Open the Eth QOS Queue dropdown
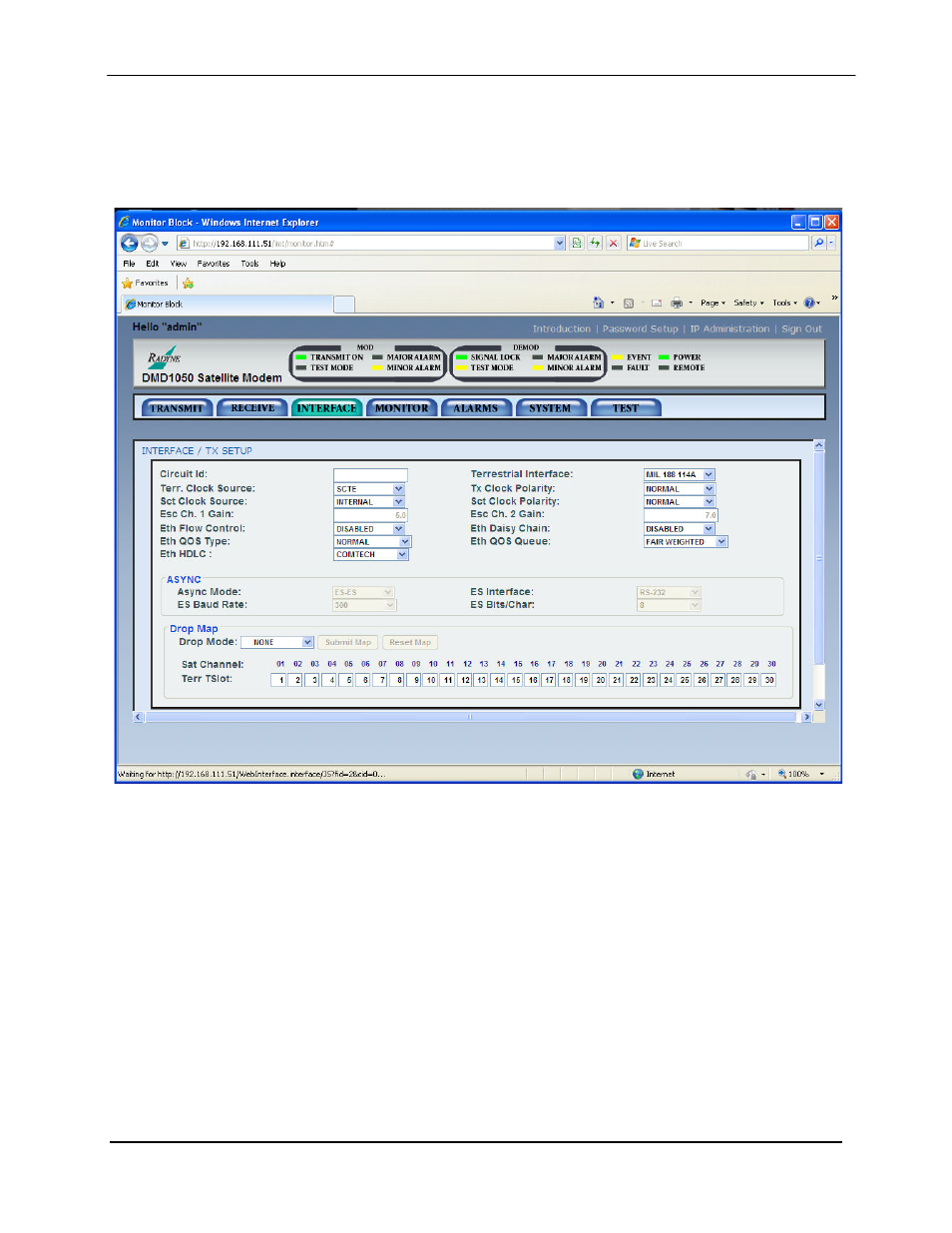952x1233 pixels. coord(721,542)
